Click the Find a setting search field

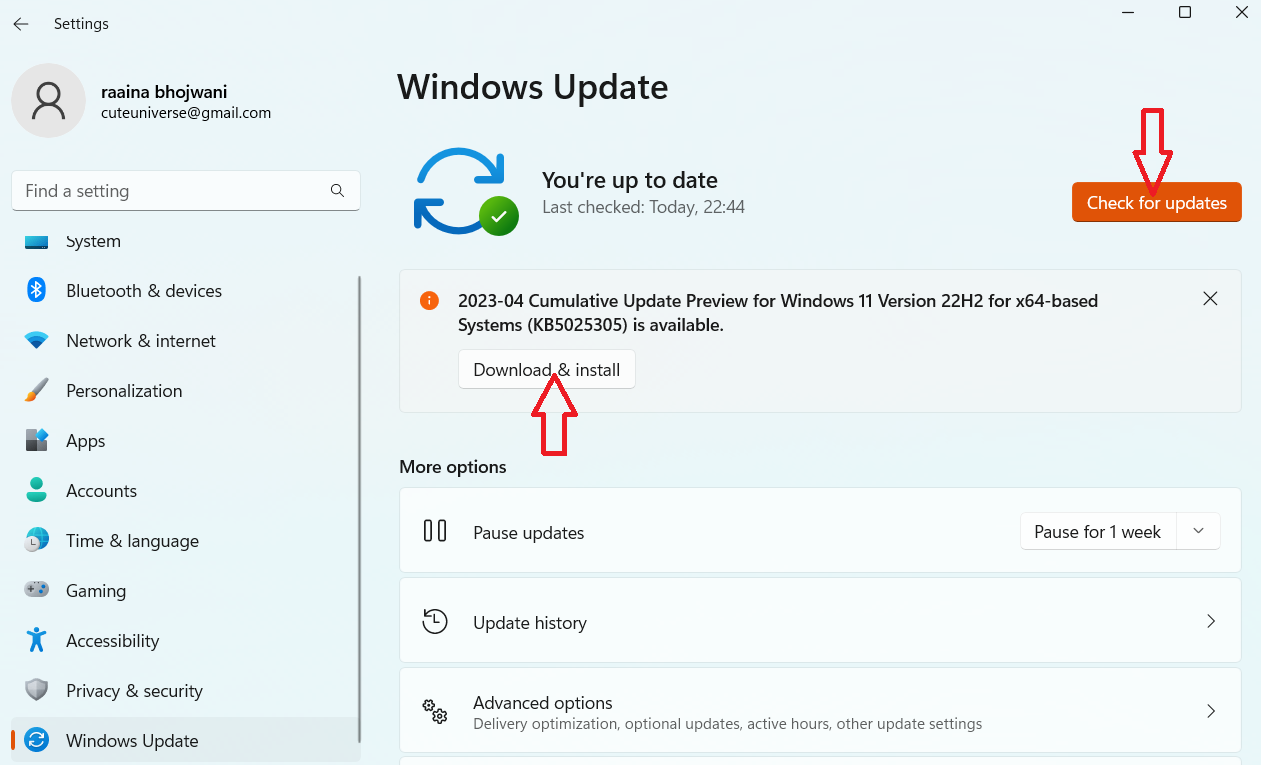[x=170, y=191]
